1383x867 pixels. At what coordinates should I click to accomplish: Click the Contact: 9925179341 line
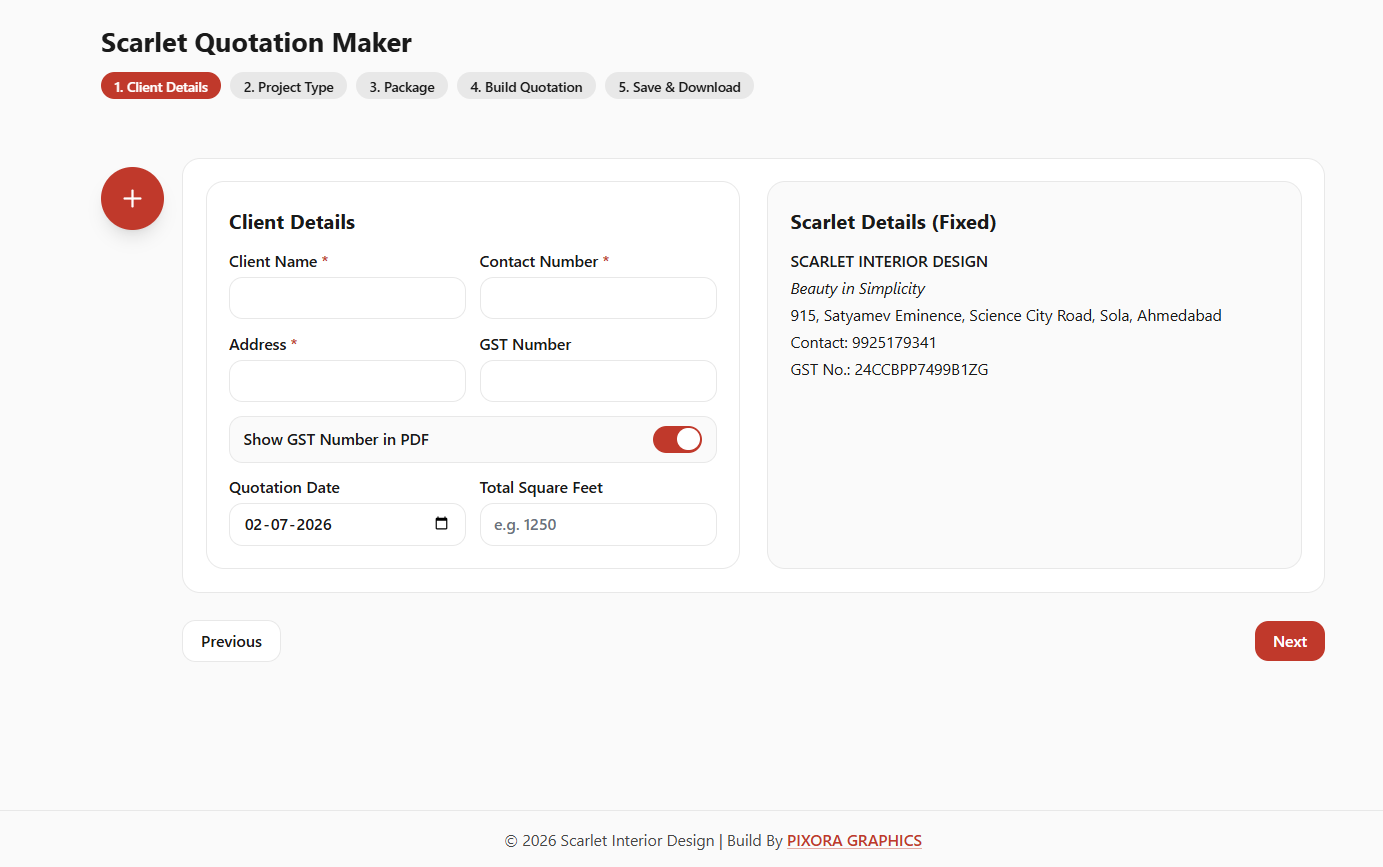[863, 342]
